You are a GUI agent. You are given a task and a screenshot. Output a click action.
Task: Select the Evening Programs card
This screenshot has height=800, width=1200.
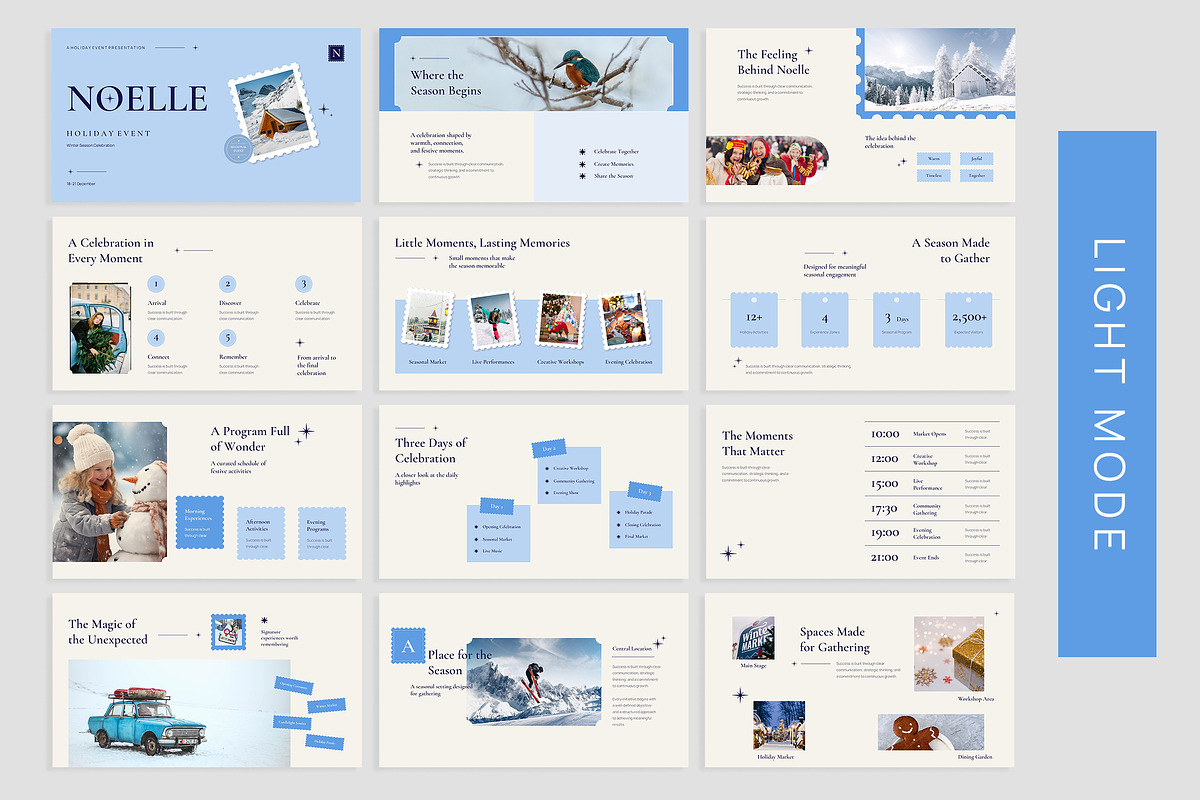coord(322,533)
